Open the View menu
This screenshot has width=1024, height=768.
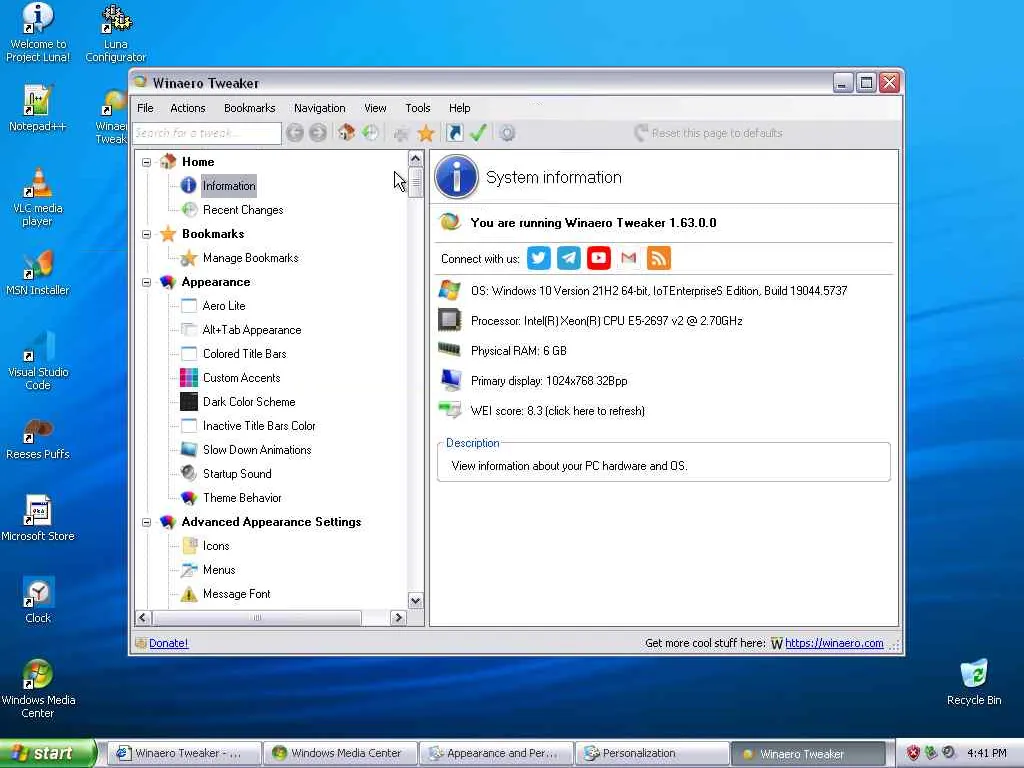(375, 108)
